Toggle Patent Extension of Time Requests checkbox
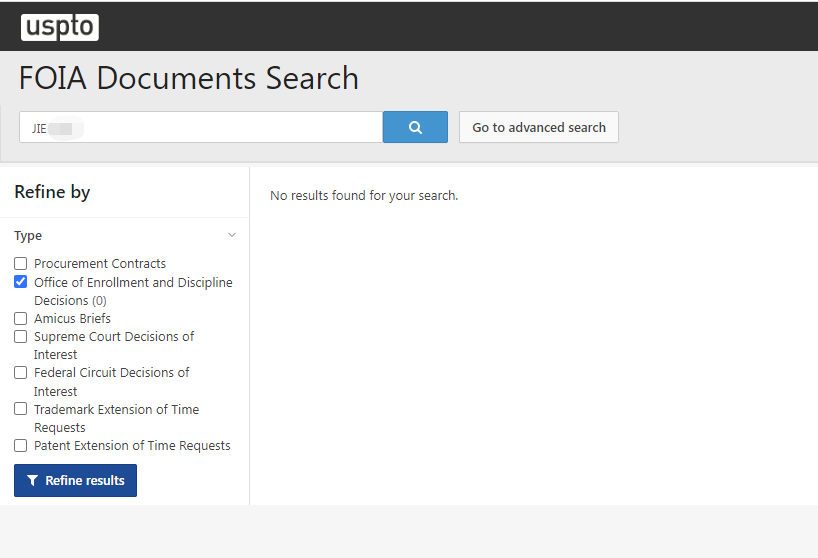The width and height of the screenshot is (818, 558). coord(20,445)
